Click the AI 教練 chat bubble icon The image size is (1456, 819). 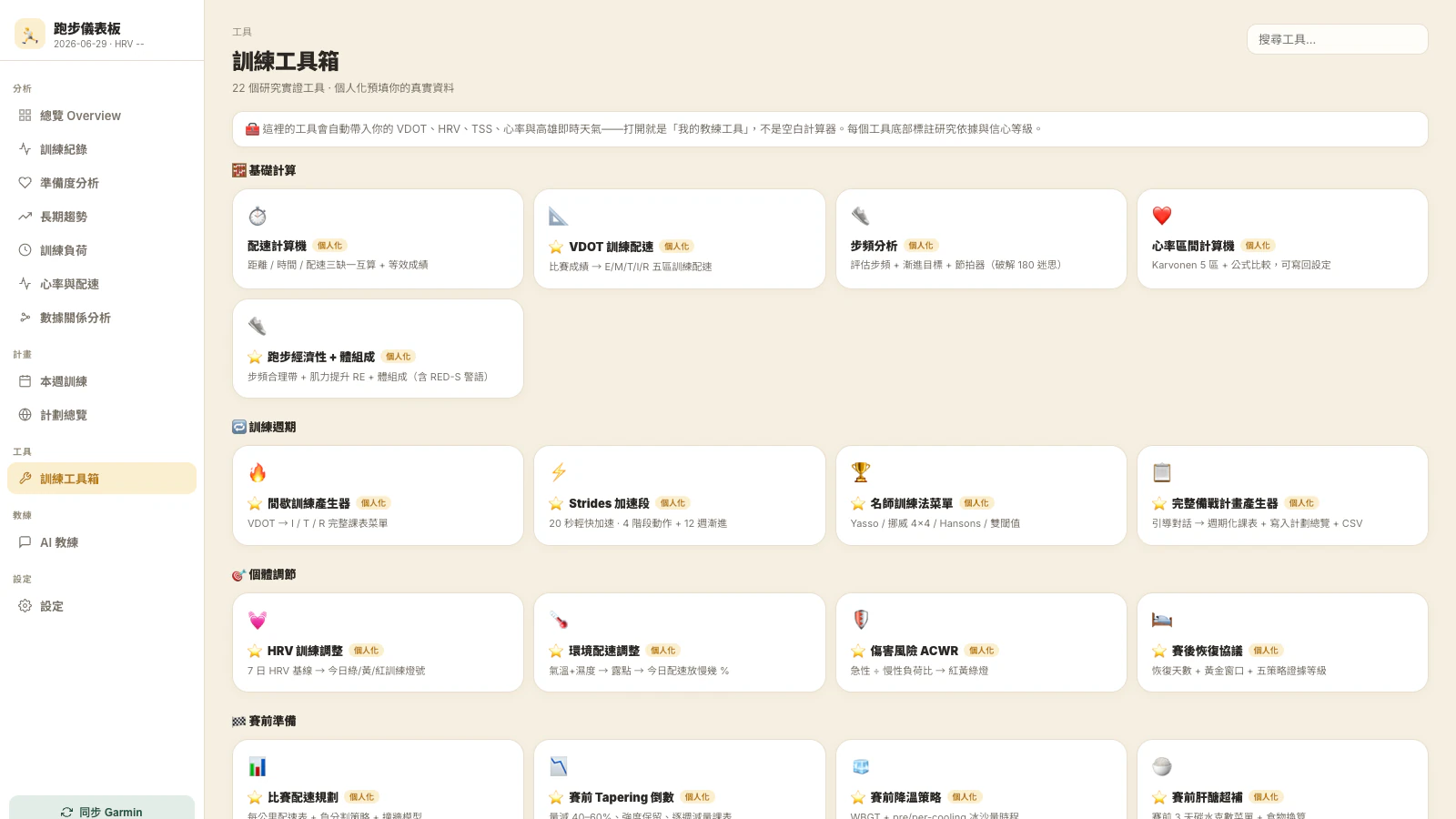(25, 542)
